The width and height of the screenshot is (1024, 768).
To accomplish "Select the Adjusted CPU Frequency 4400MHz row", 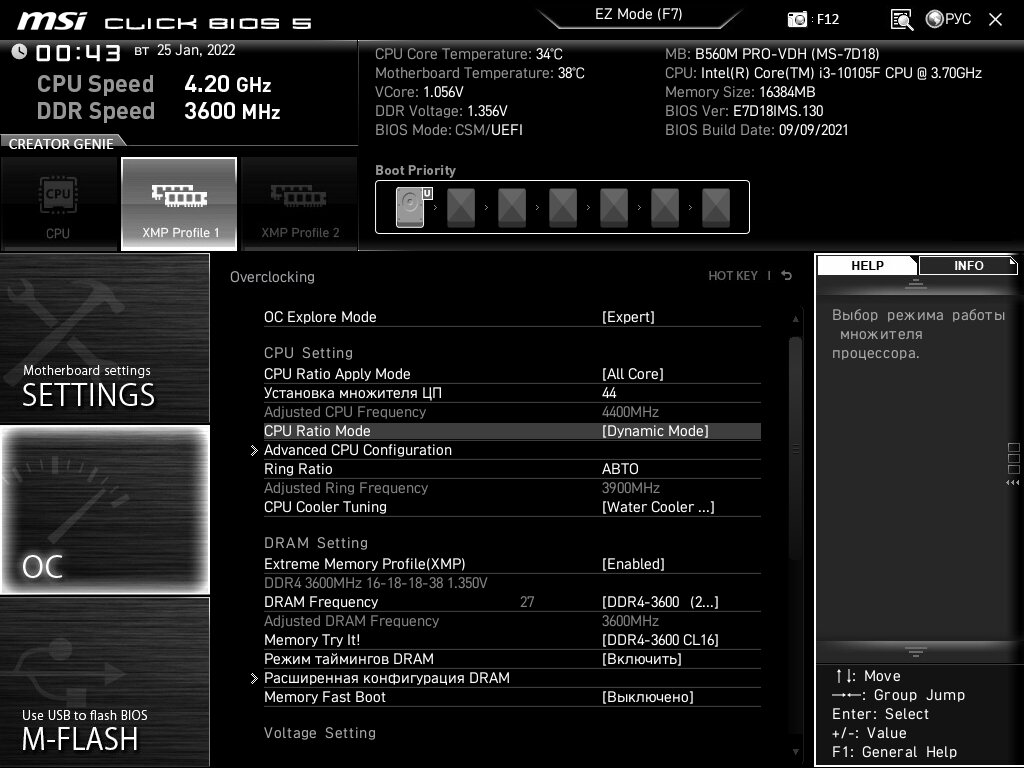I will coord(512,412).
